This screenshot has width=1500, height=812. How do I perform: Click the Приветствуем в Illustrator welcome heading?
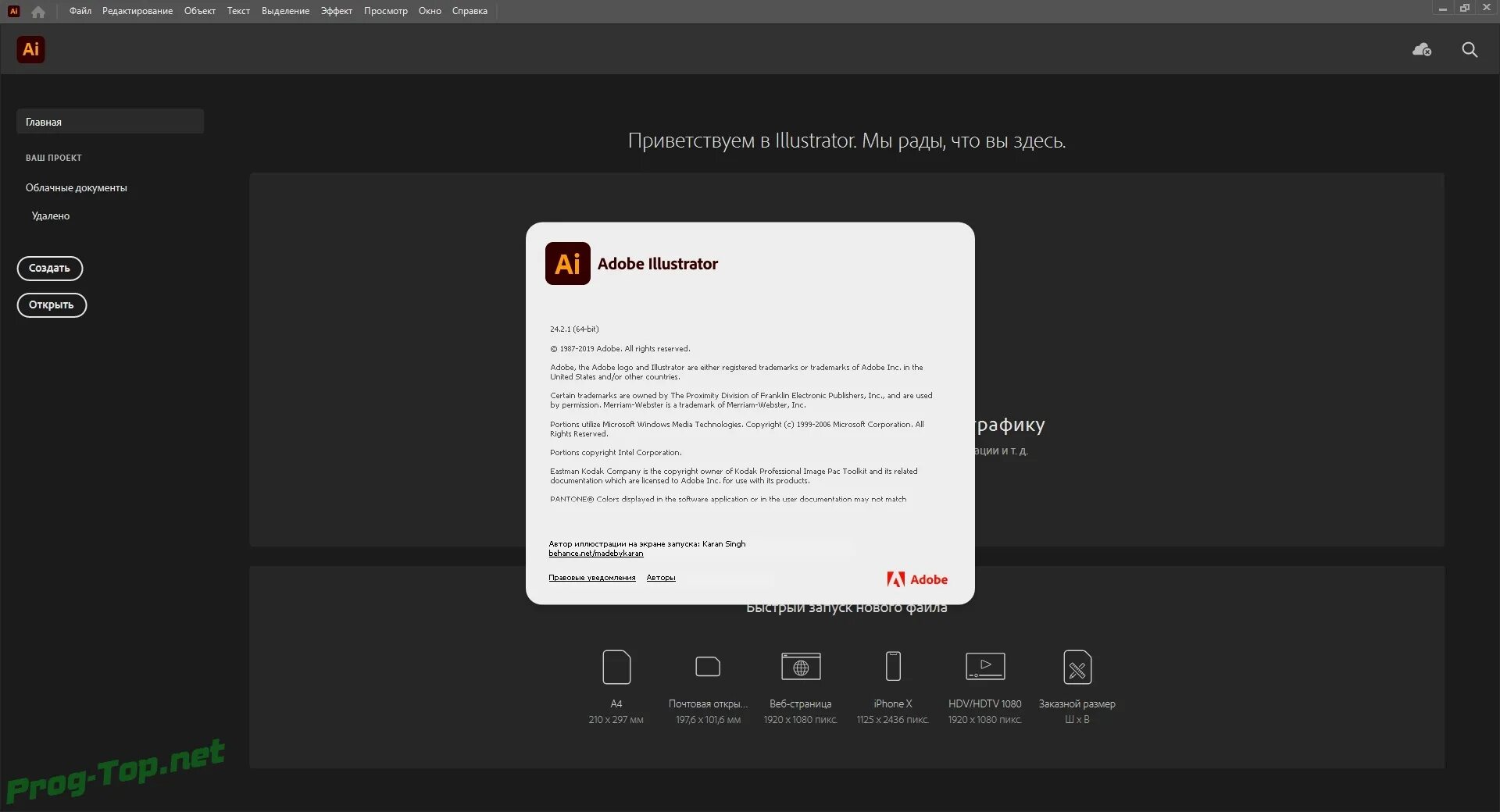click(847, 141)
